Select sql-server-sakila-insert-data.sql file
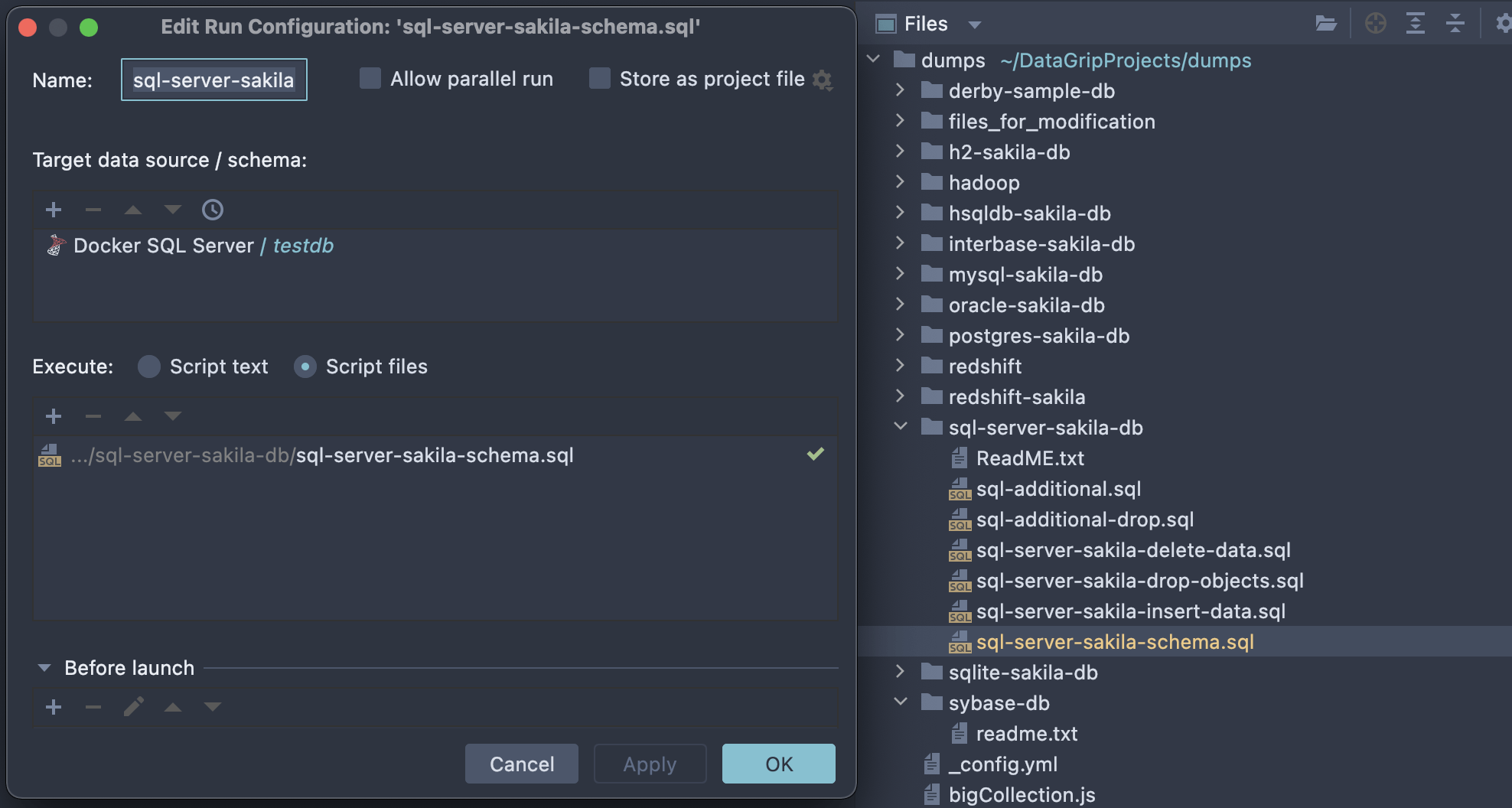The image size is (1512, 808). (x=1130, y=611)
